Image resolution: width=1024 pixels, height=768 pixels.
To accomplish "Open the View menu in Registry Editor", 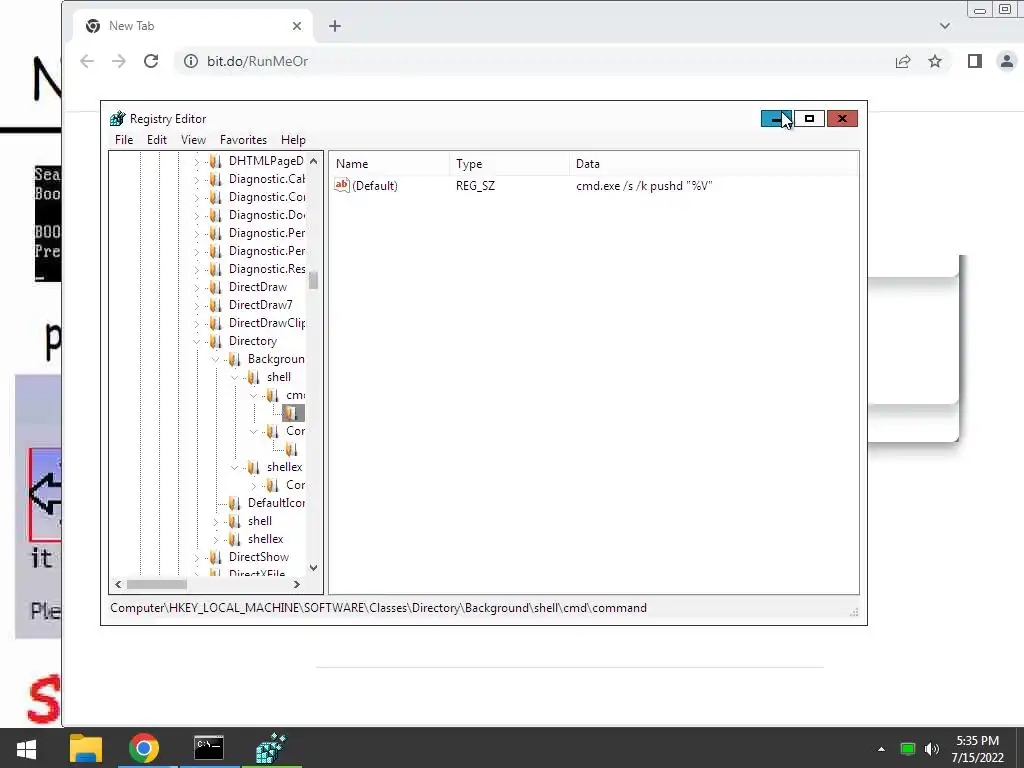I will pos(193,140).
